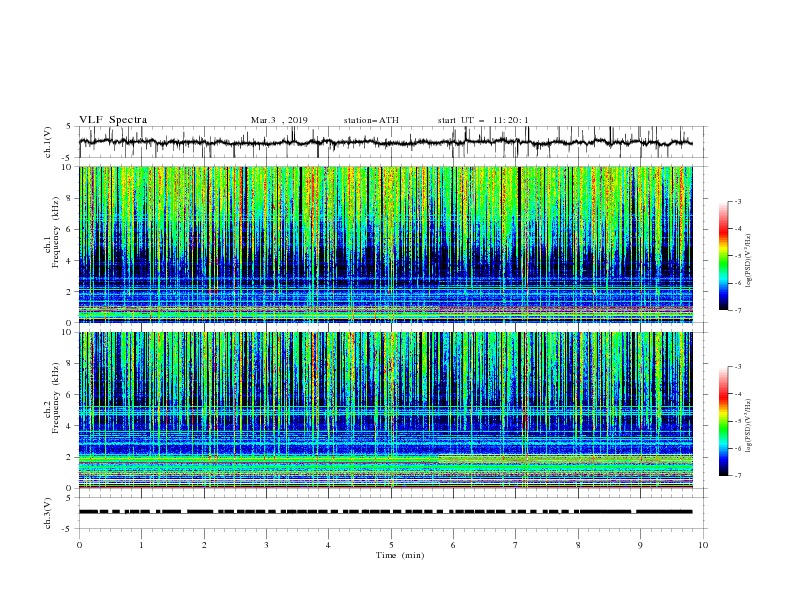This screenshot has height=612, width=792.
Task: Click the "3" tick on the time axis
Action: point(266,545)
